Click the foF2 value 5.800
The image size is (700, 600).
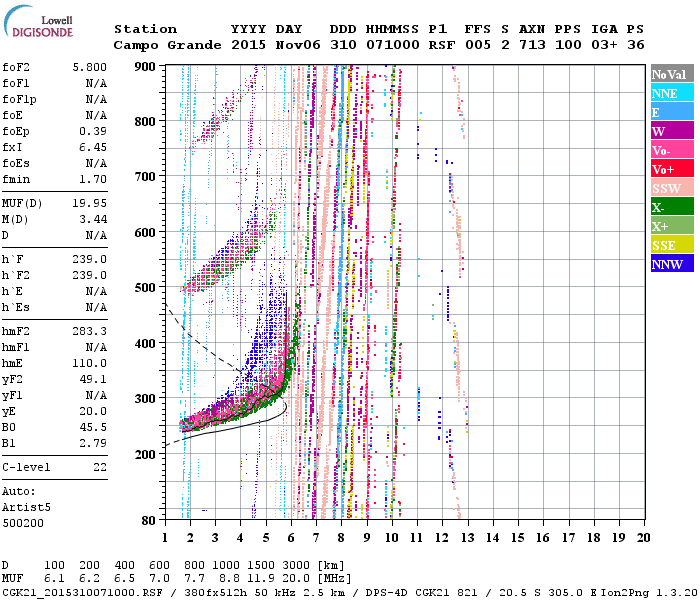coord(90,67)
